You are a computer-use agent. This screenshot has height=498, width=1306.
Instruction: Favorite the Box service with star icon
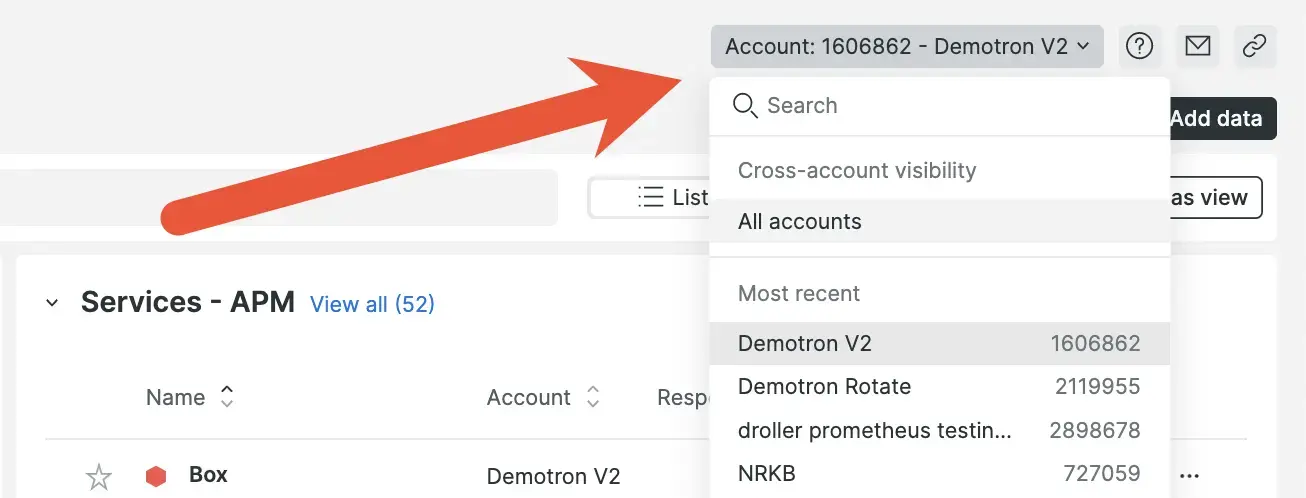tap(98, 477)
